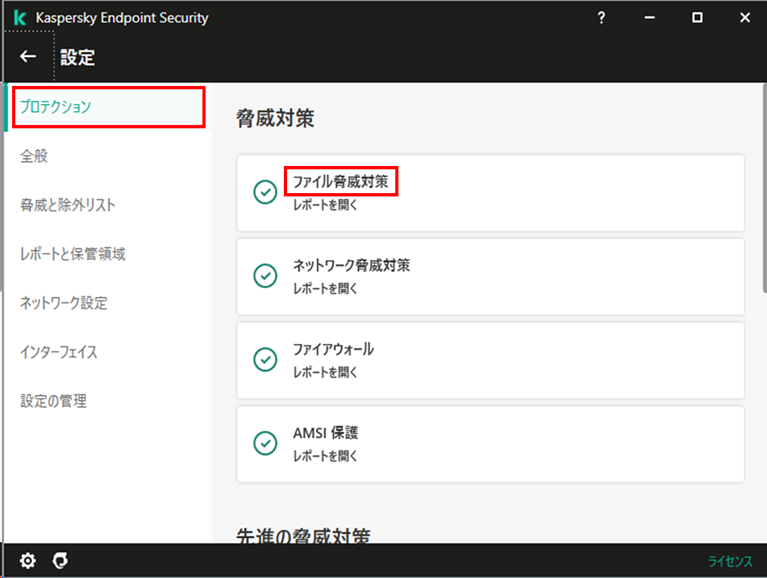Open report under ファイル脅威対策
The image size is (767, 578).
pyautogui.click(x=325, y=205)
